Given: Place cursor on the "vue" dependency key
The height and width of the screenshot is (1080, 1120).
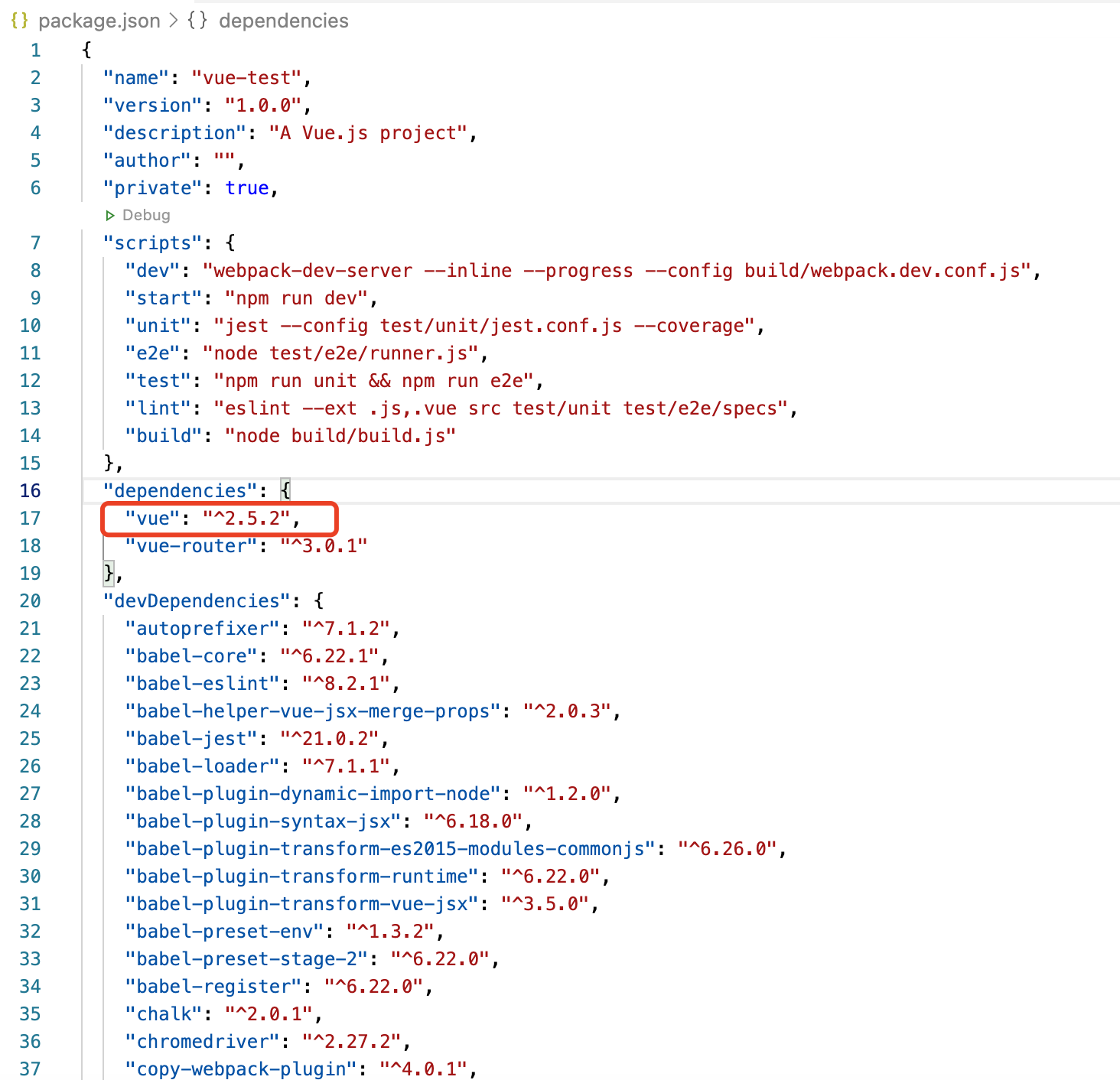Looking at the screenshot, I should point(152,519).
